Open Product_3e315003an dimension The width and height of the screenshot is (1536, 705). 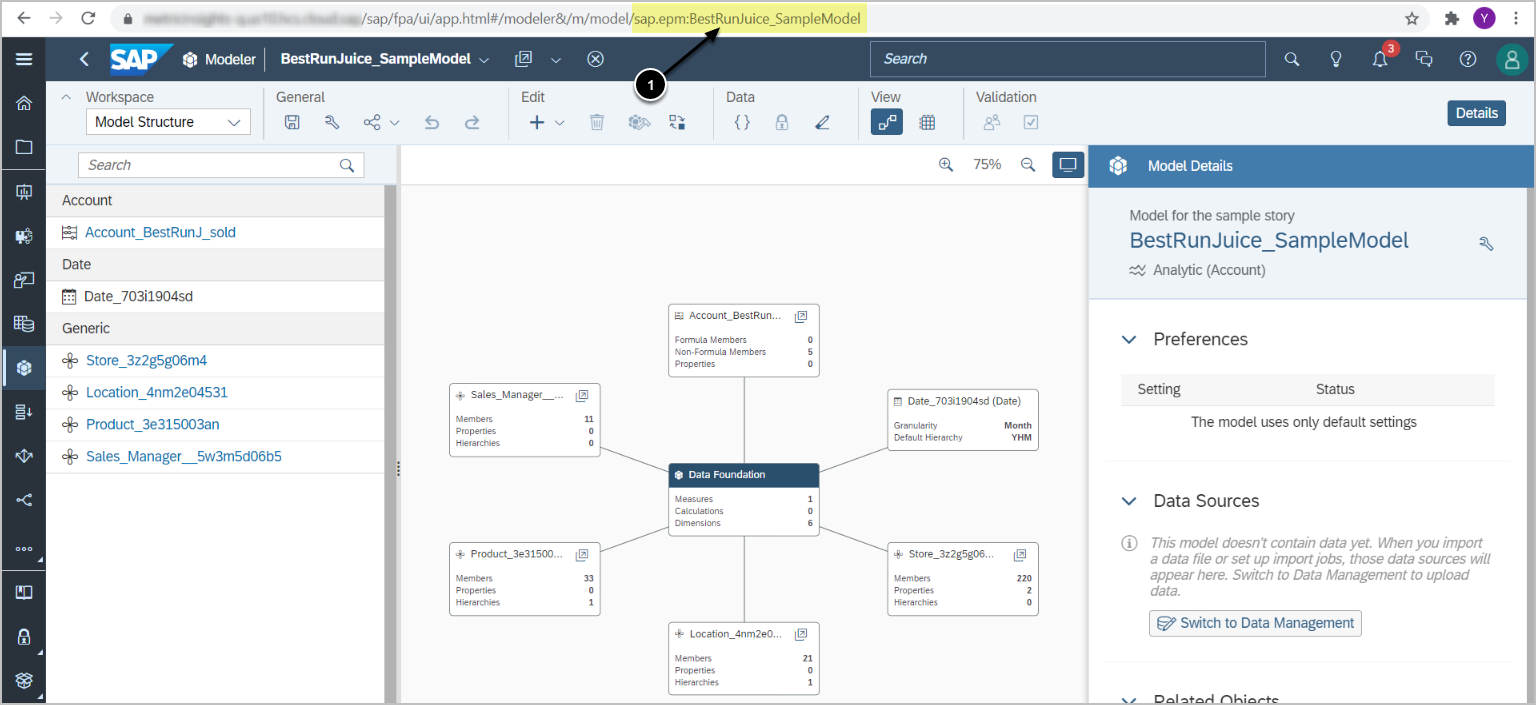tap(152, 424)
